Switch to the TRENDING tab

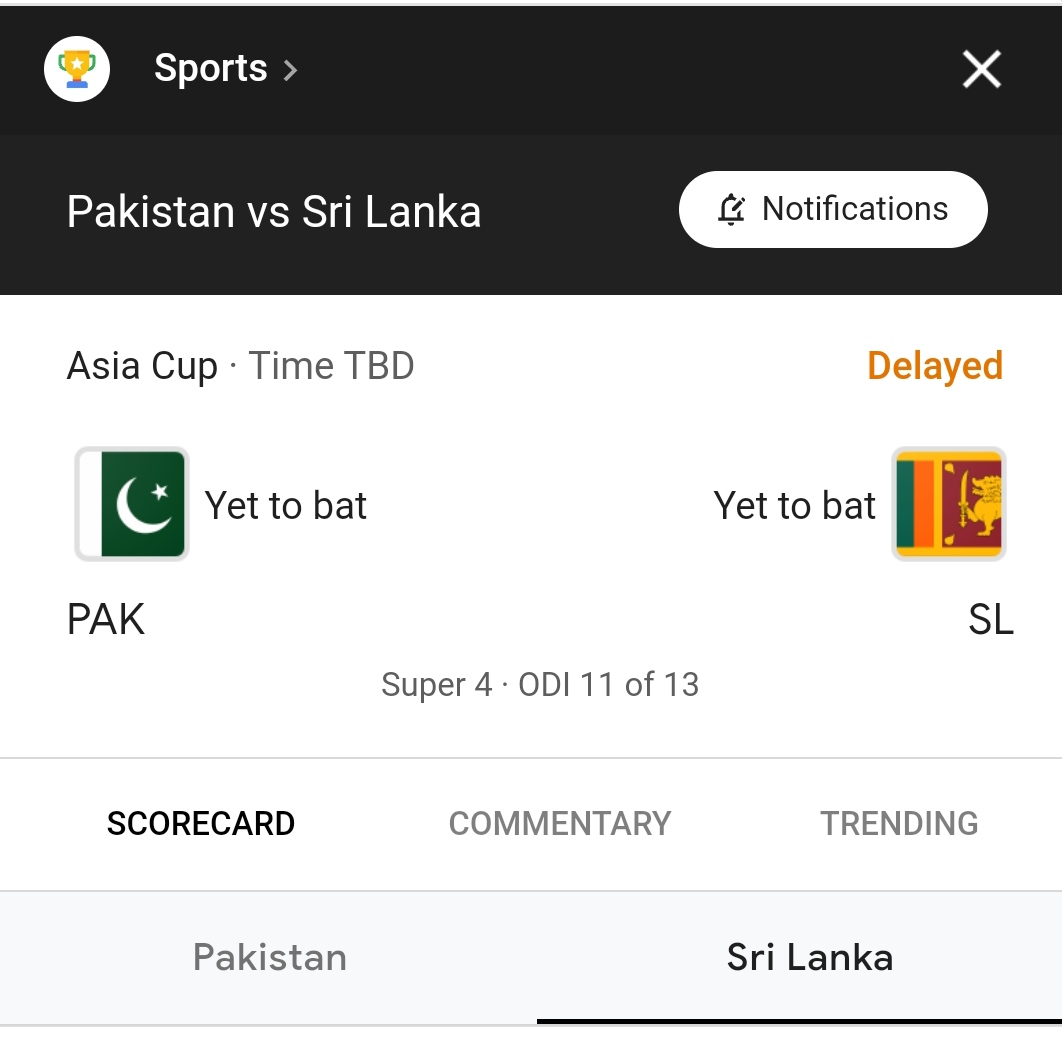click(x=899, y=824)
